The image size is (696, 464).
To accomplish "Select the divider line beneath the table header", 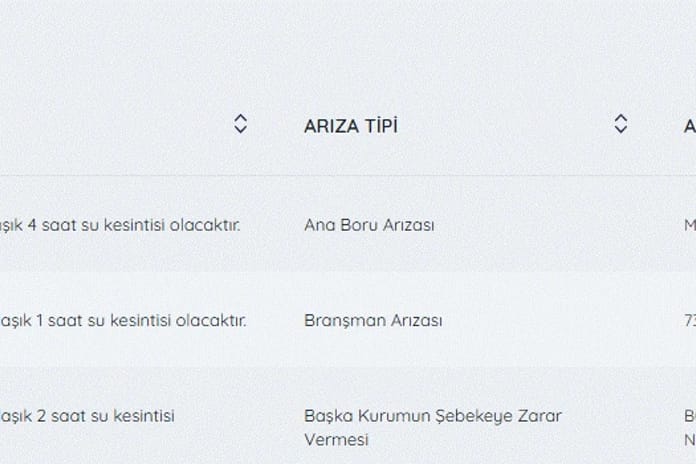I will pyautogui.click(x=348, y=175).
